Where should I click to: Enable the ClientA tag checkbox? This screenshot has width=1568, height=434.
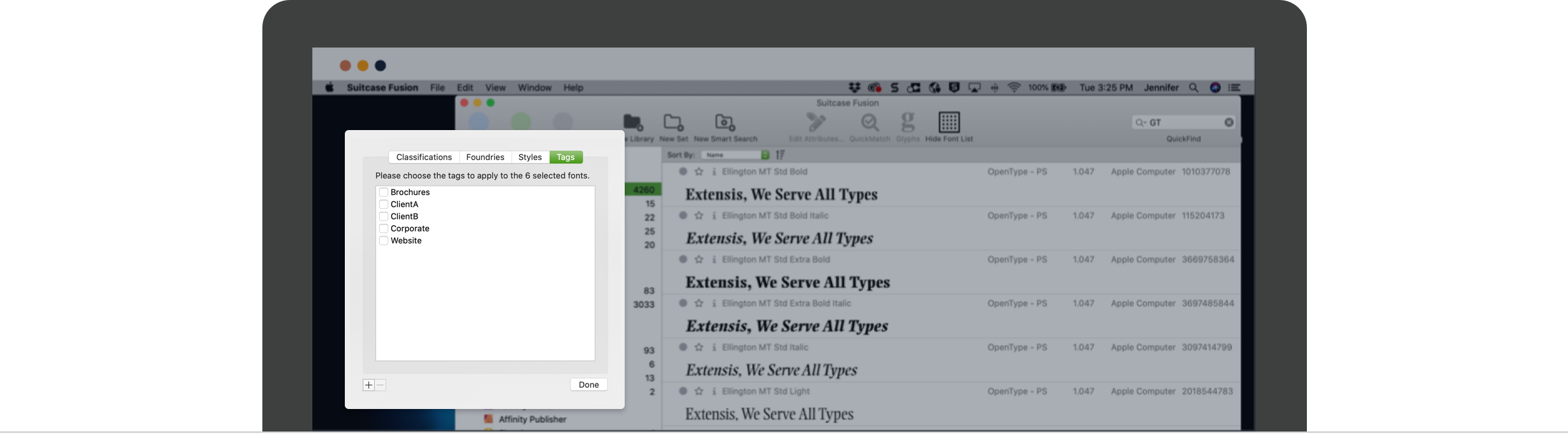384,204
